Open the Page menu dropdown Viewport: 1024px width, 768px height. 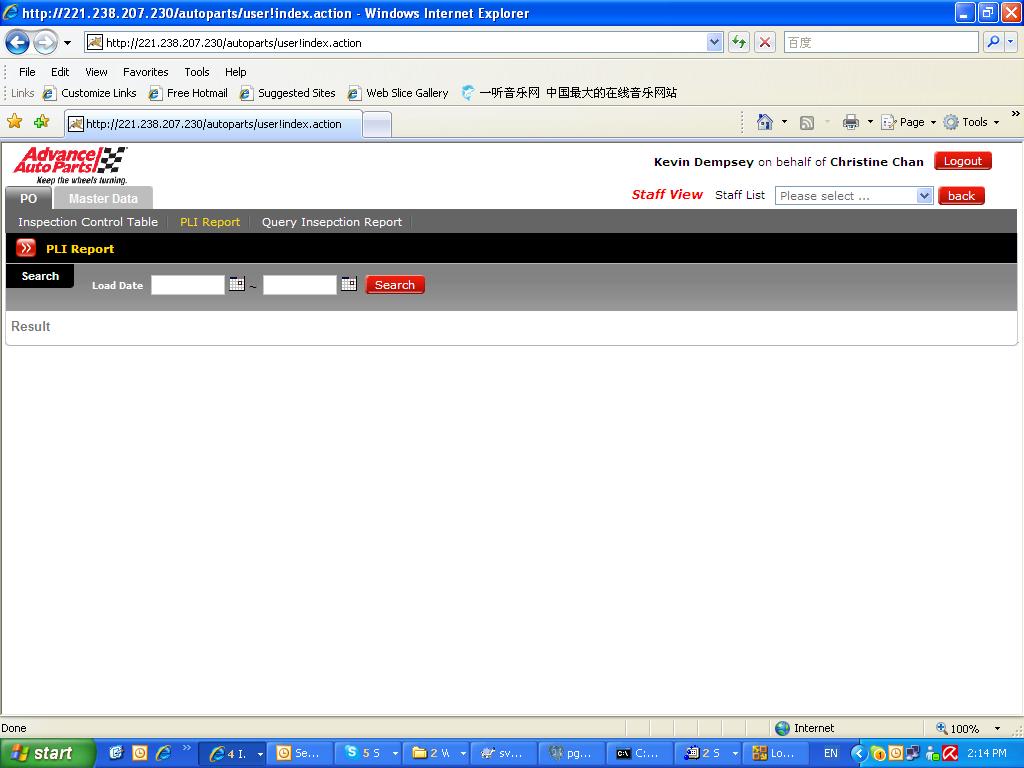pyautogui.click(x=910, y=122)
